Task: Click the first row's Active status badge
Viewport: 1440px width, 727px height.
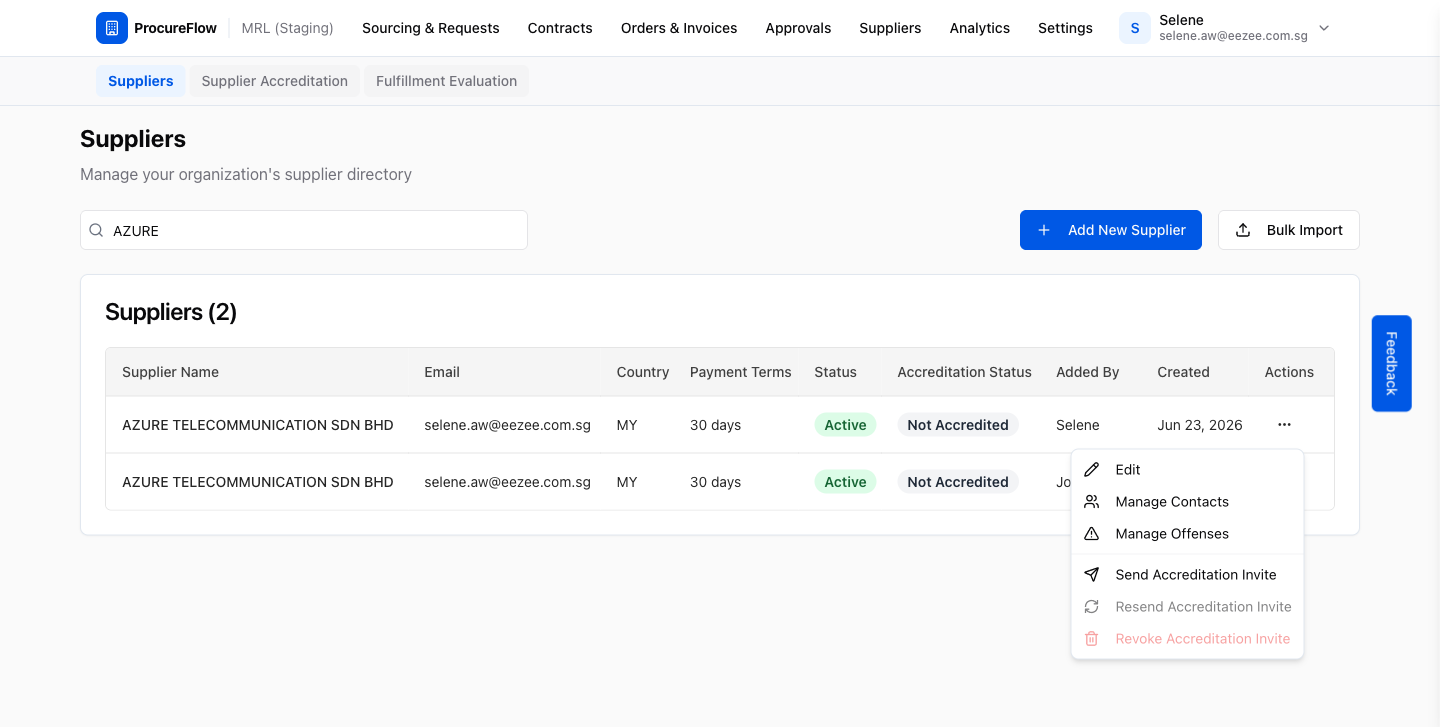Action: pyautogui.click(x=845, y=425)
